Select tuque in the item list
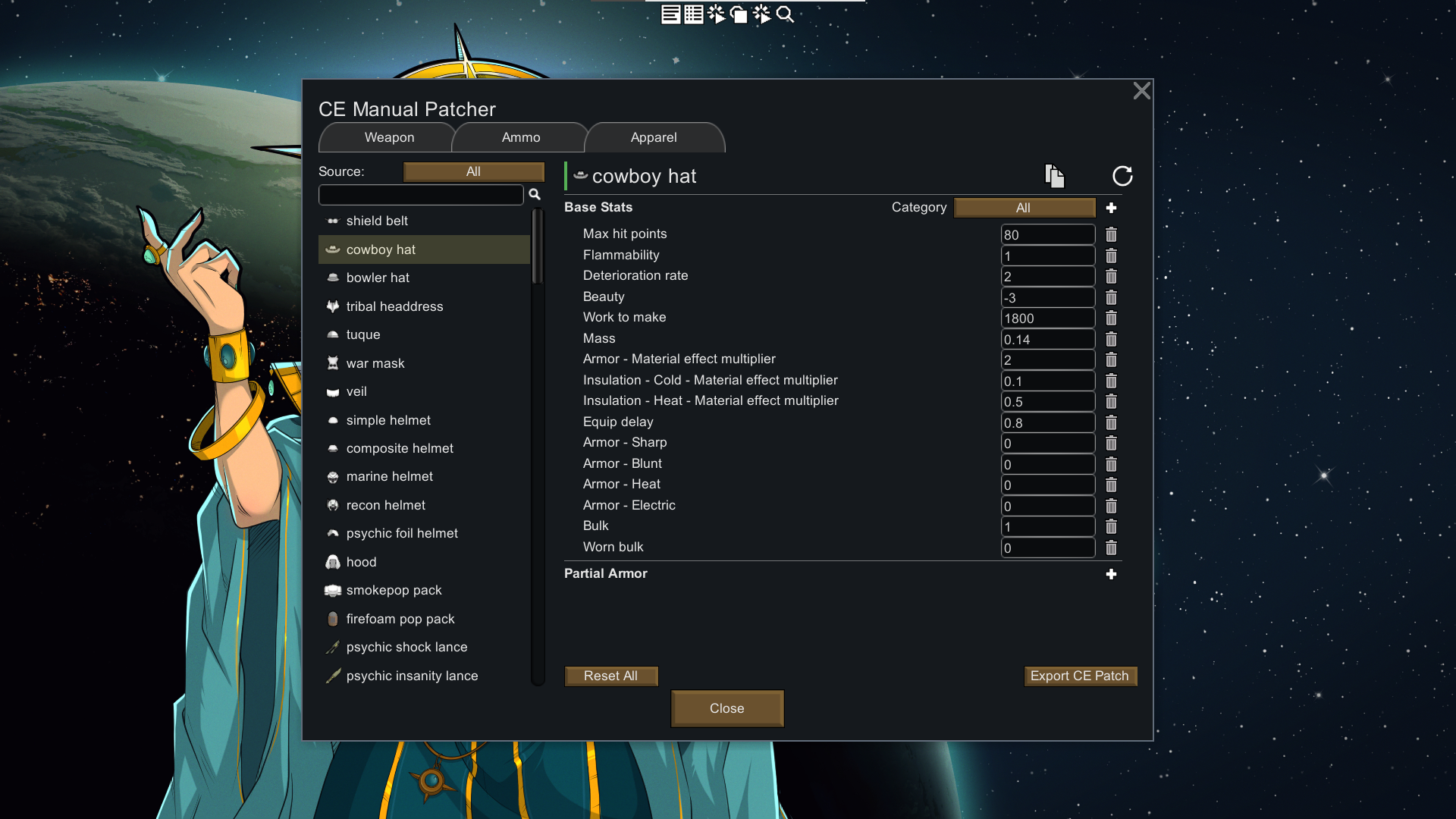Image resolution: width=1456 pixels, height=819 pixels. coord(424,334)
